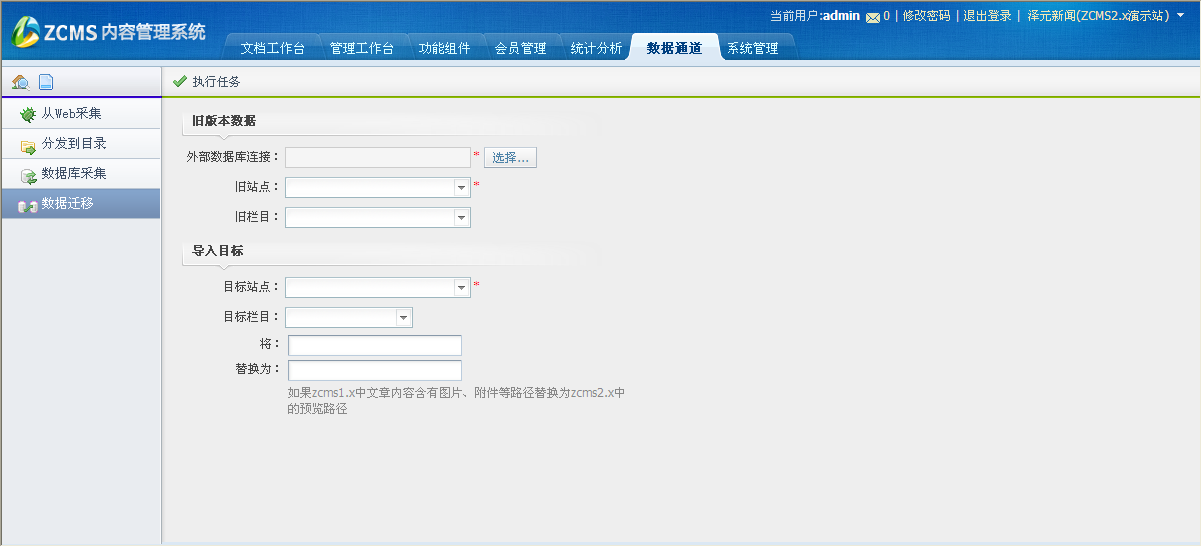Screen dimensions: 1202x547
Task: Click the migration icon beside 数据迁移
Action: [28, 205]
